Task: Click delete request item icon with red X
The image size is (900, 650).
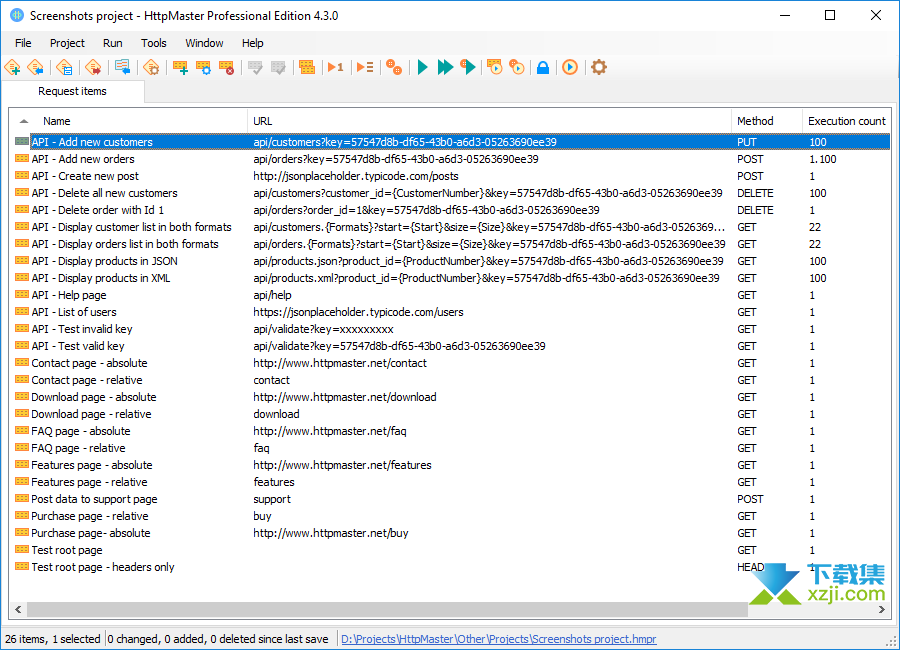Action: pos(226,67)
